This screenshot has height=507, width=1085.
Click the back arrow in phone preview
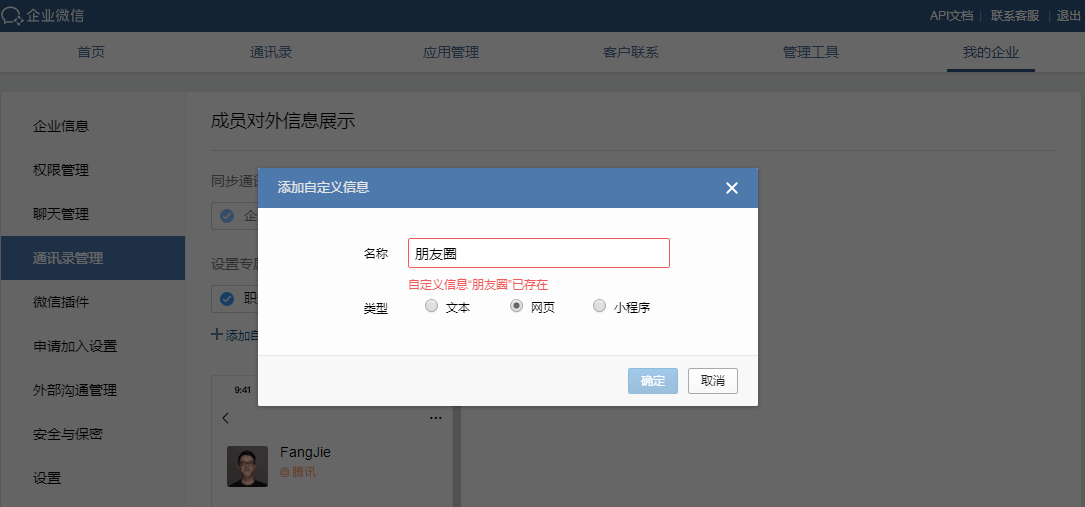click(226, 418)
